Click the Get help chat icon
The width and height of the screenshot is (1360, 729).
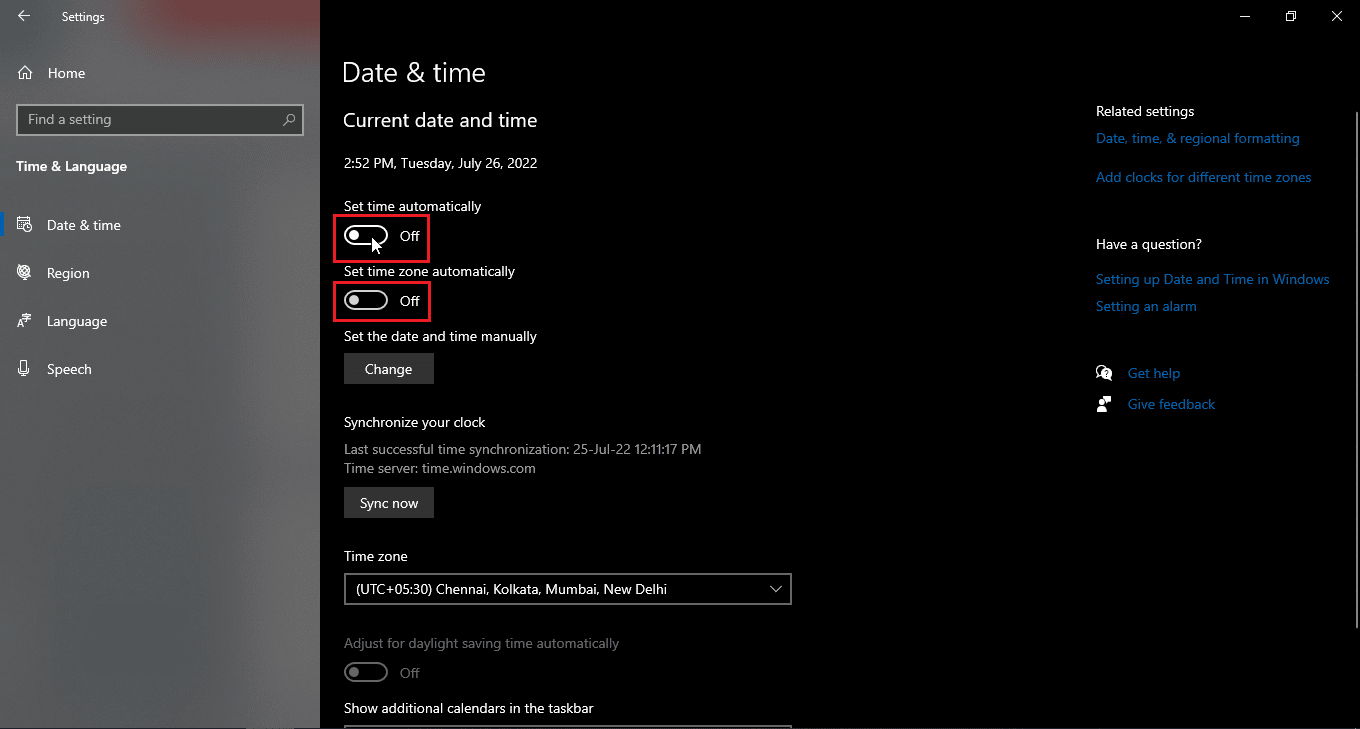tap(1104, 373)
